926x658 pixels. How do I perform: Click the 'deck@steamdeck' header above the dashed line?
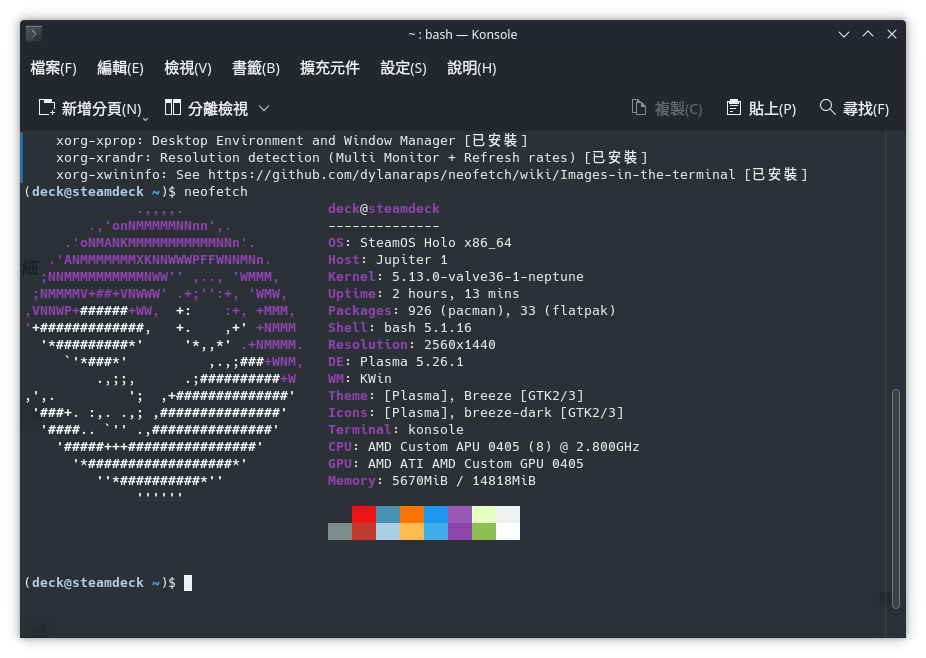[384, 209]
